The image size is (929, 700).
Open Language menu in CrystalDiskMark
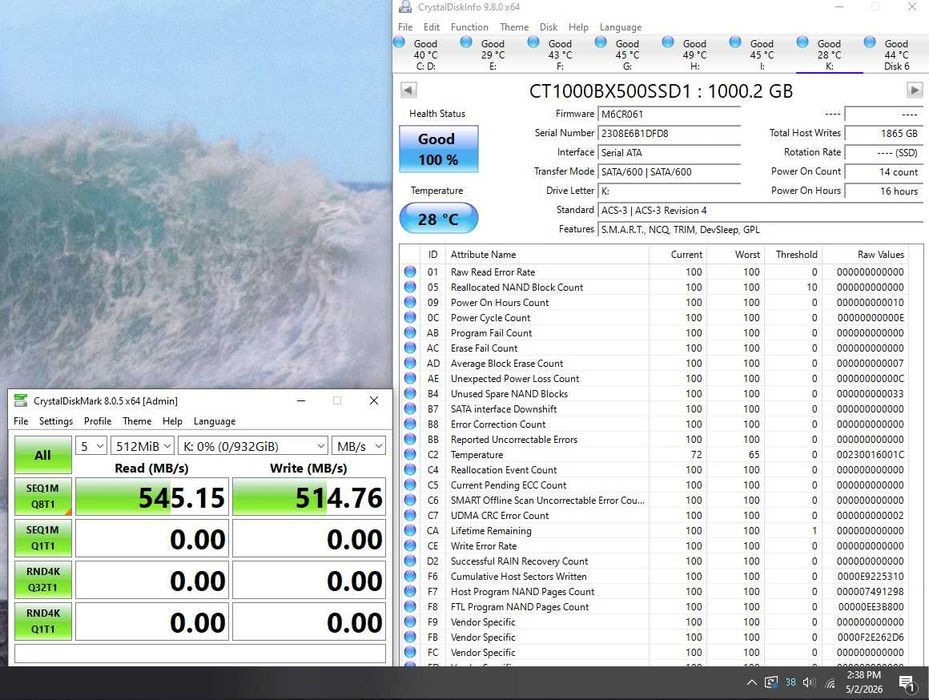click(214, 421)
